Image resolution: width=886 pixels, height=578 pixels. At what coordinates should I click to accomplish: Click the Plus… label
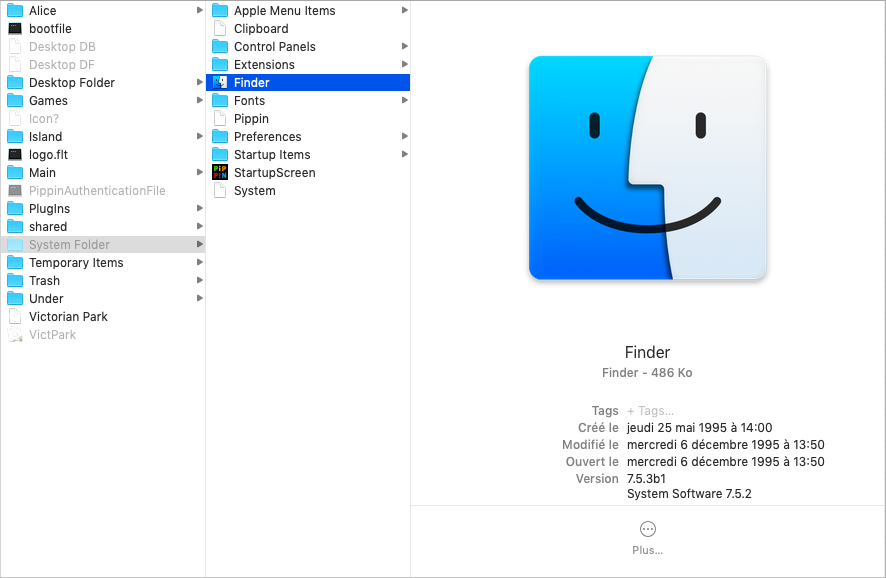click(x=648, y=550)
